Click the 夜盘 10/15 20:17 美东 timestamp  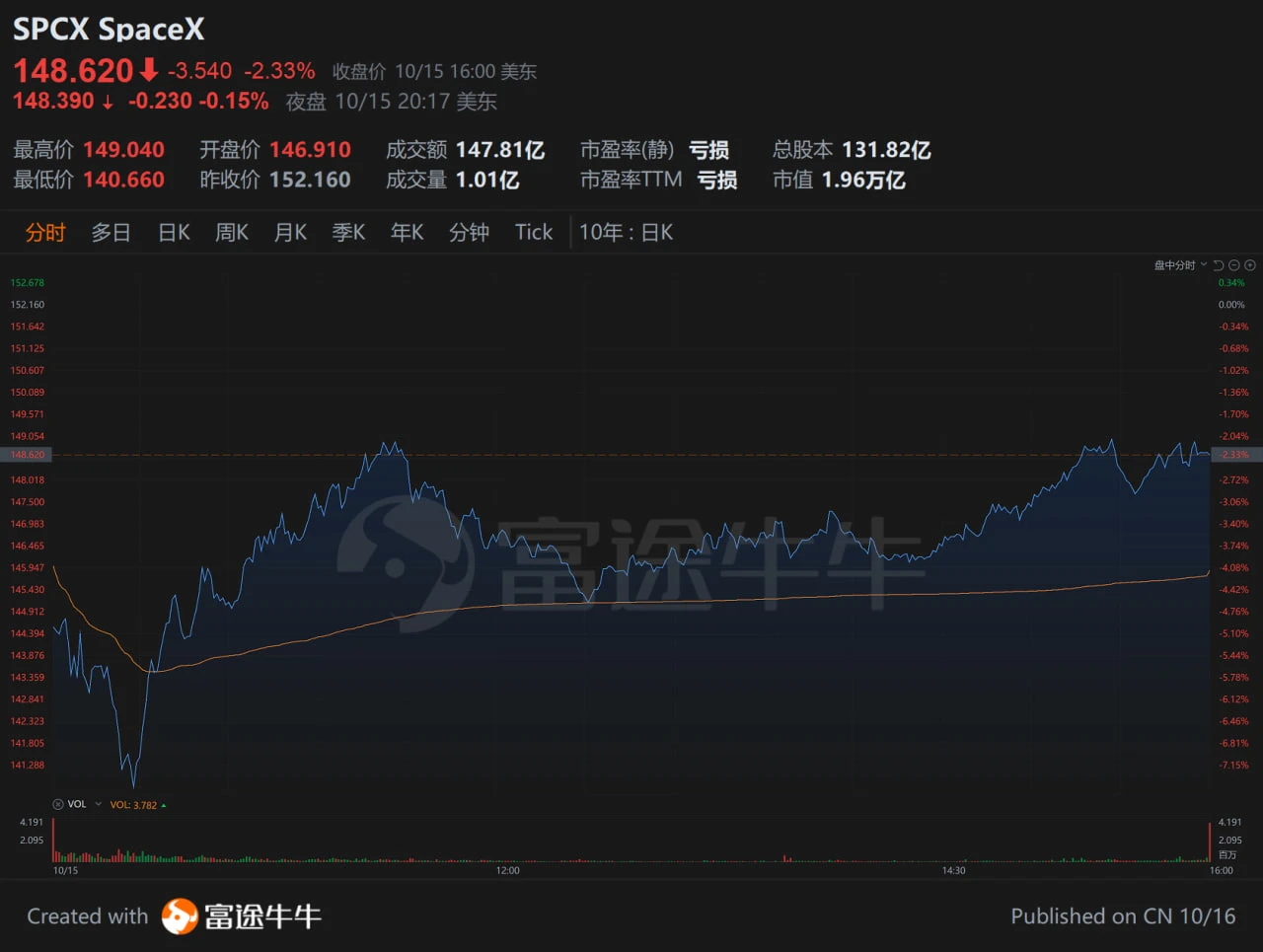pos(391,102)
